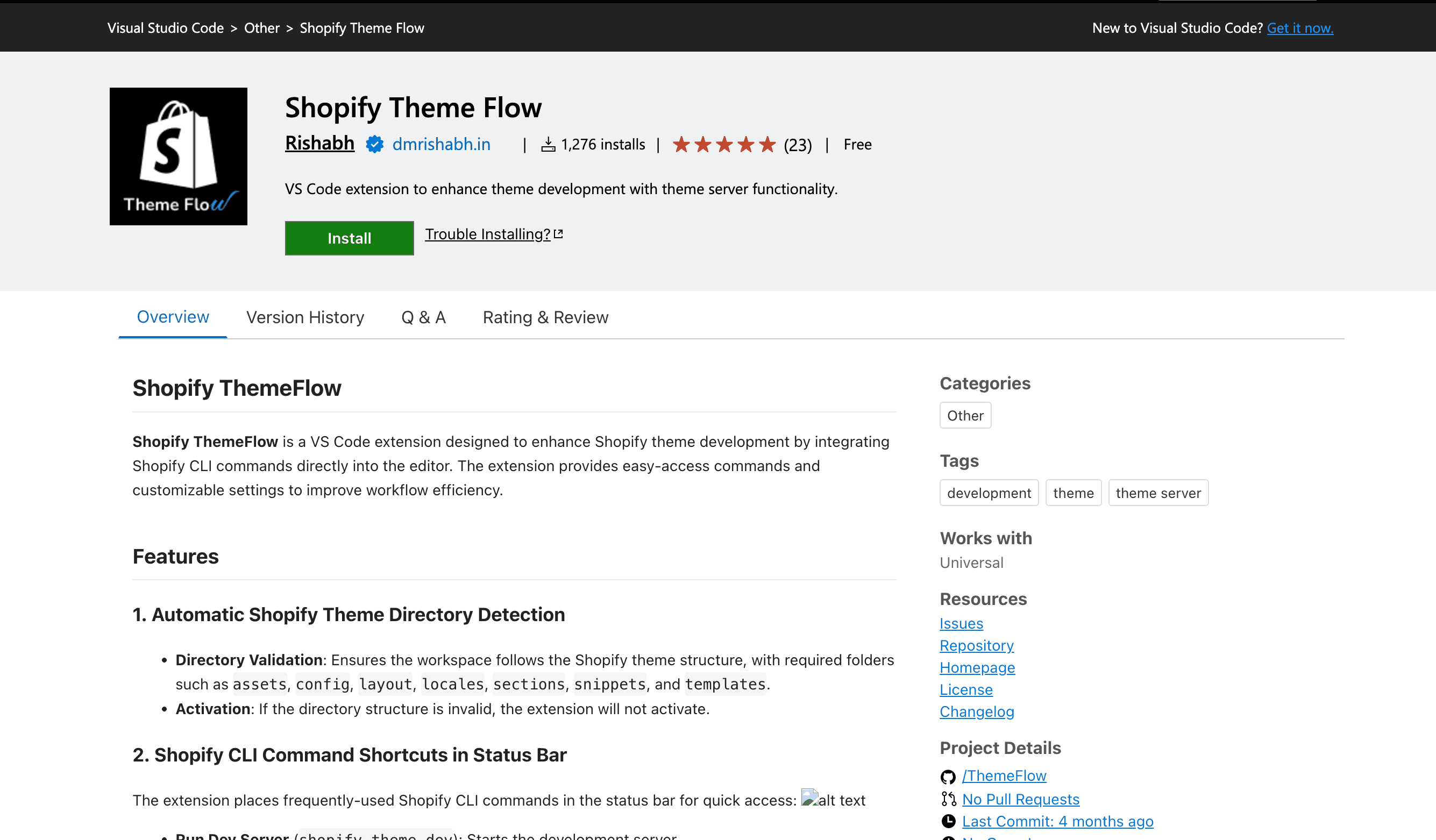
Task: Click the 1,276 installs text
Action: [x=603, y=145]
